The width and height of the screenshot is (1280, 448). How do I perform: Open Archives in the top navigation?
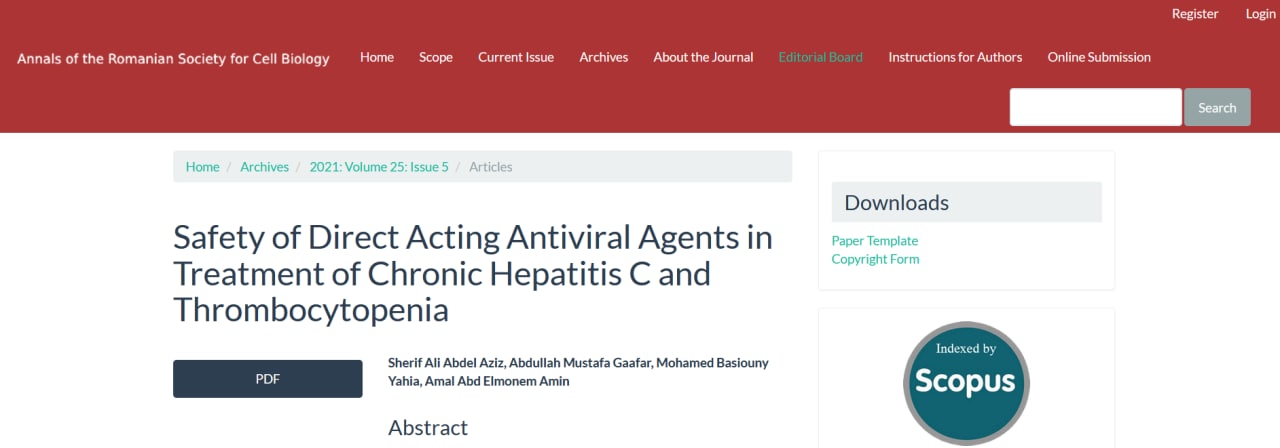point(604,57)
